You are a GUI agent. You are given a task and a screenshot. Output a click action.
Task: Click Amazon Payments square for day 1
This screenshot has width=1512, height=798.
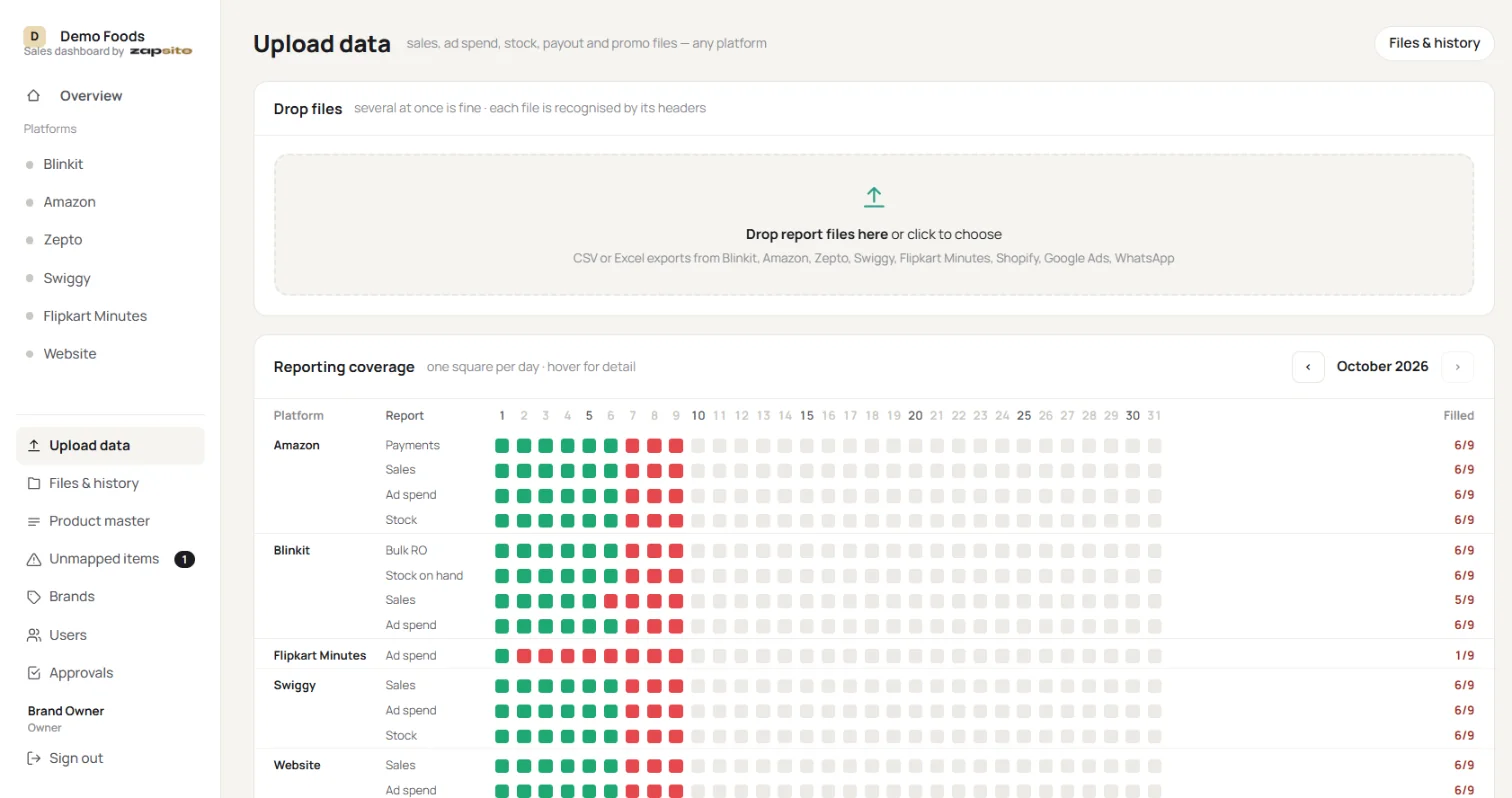502,445
